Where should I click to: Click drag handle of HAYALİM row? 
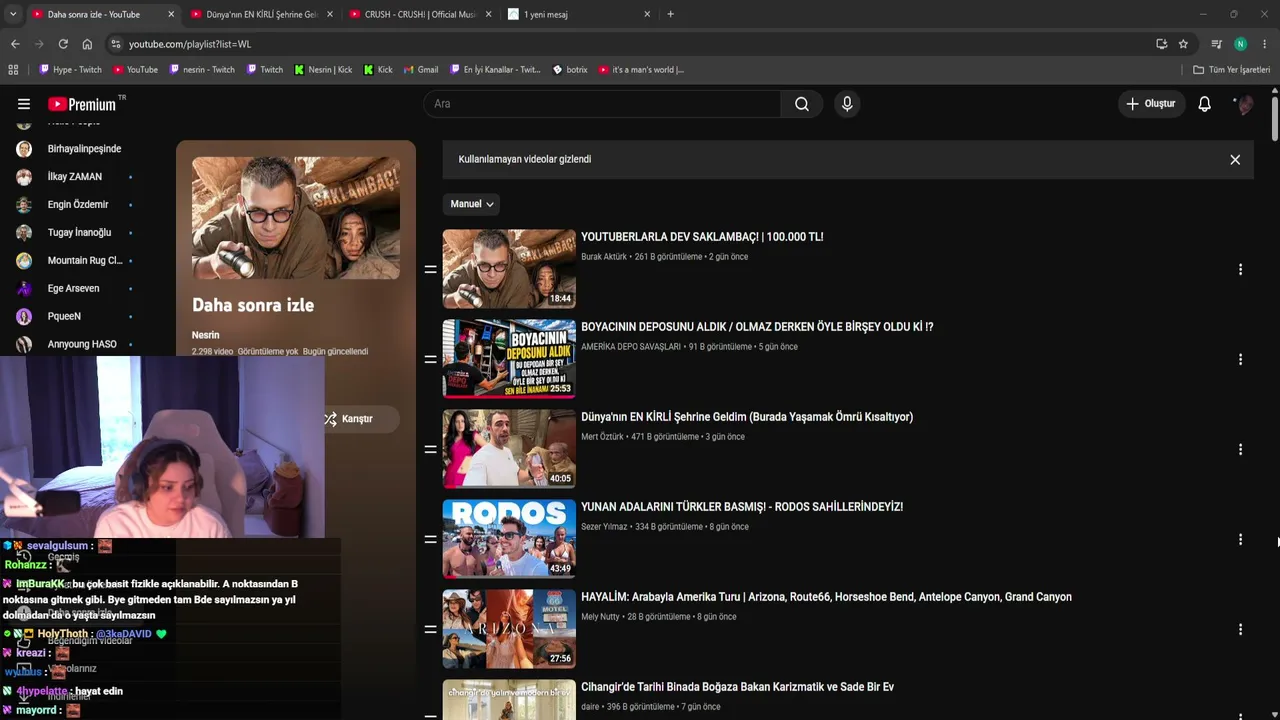coord(431,630)
